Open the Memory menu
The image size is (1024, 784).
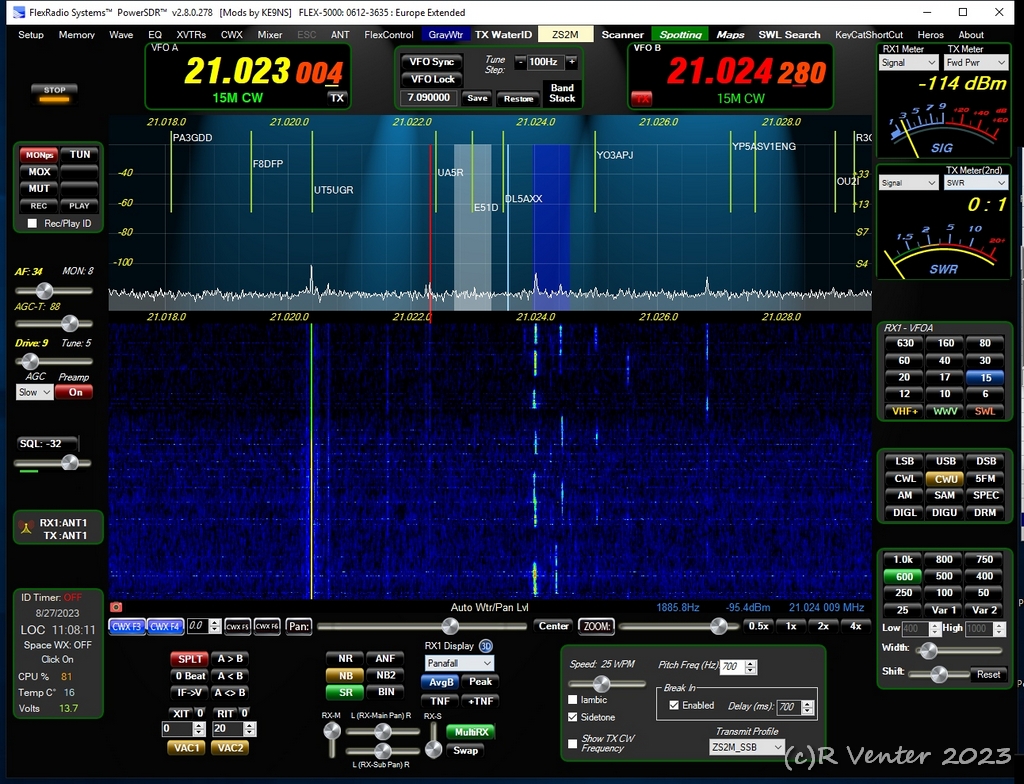pos(77,34)
